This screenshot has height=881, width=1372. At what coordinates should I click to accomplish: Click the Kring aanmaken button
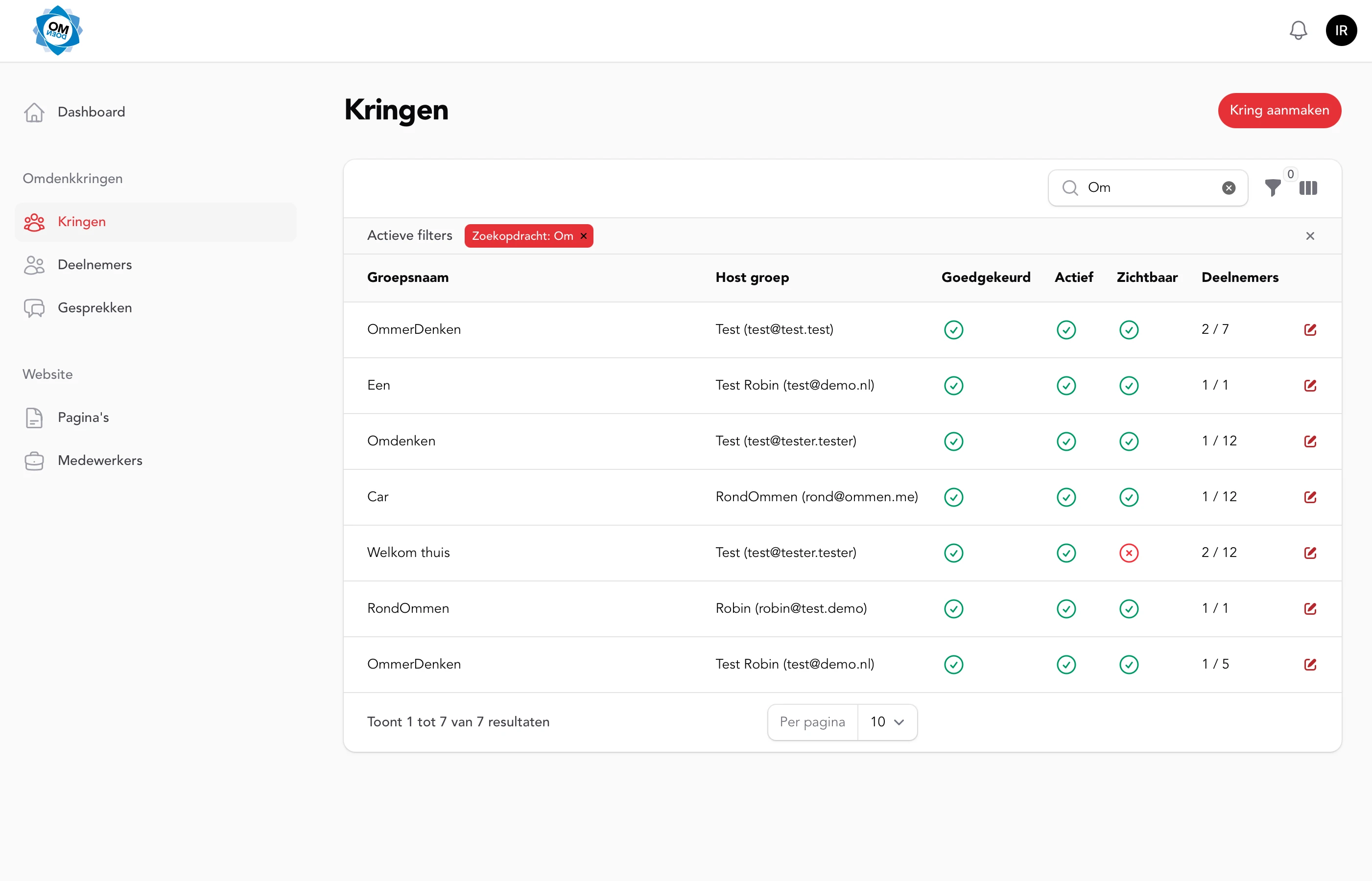pyautogui.click(x=1279, y=111)
